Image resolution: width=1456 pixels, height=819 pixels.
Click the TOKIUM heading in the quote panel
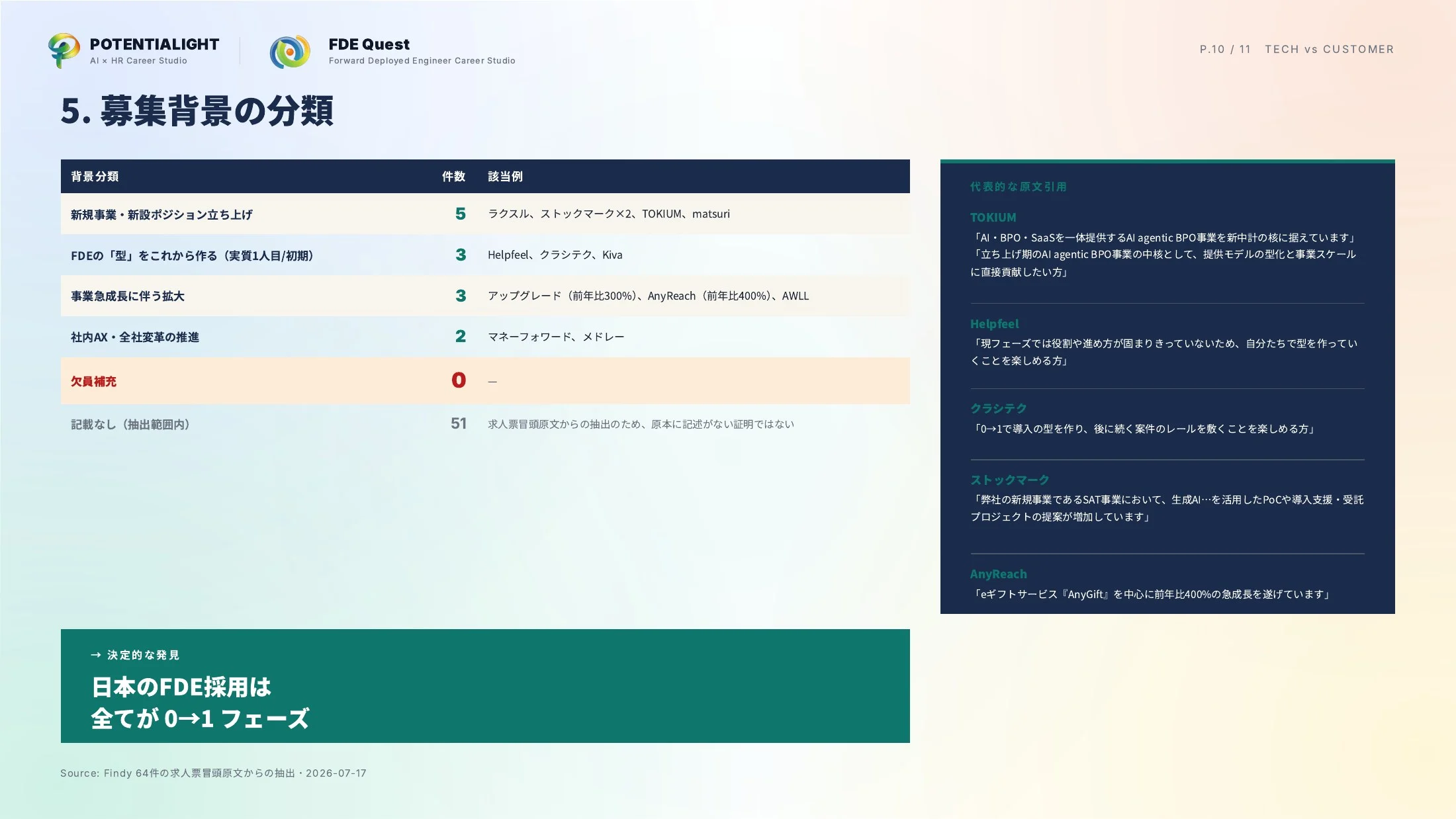(x=993, y=218)
